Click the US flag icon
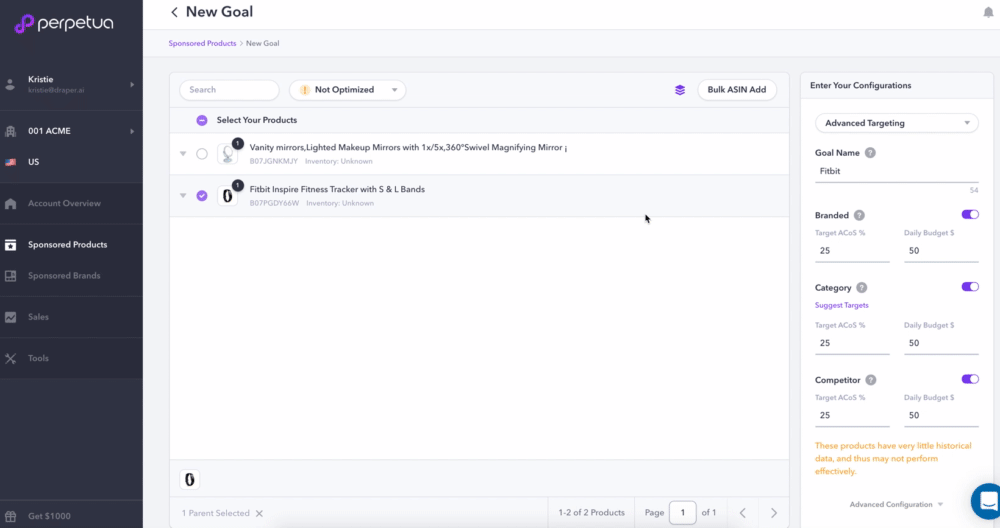Image resolution: width=1000 pixels, height=528 pixels. [10, 162]
